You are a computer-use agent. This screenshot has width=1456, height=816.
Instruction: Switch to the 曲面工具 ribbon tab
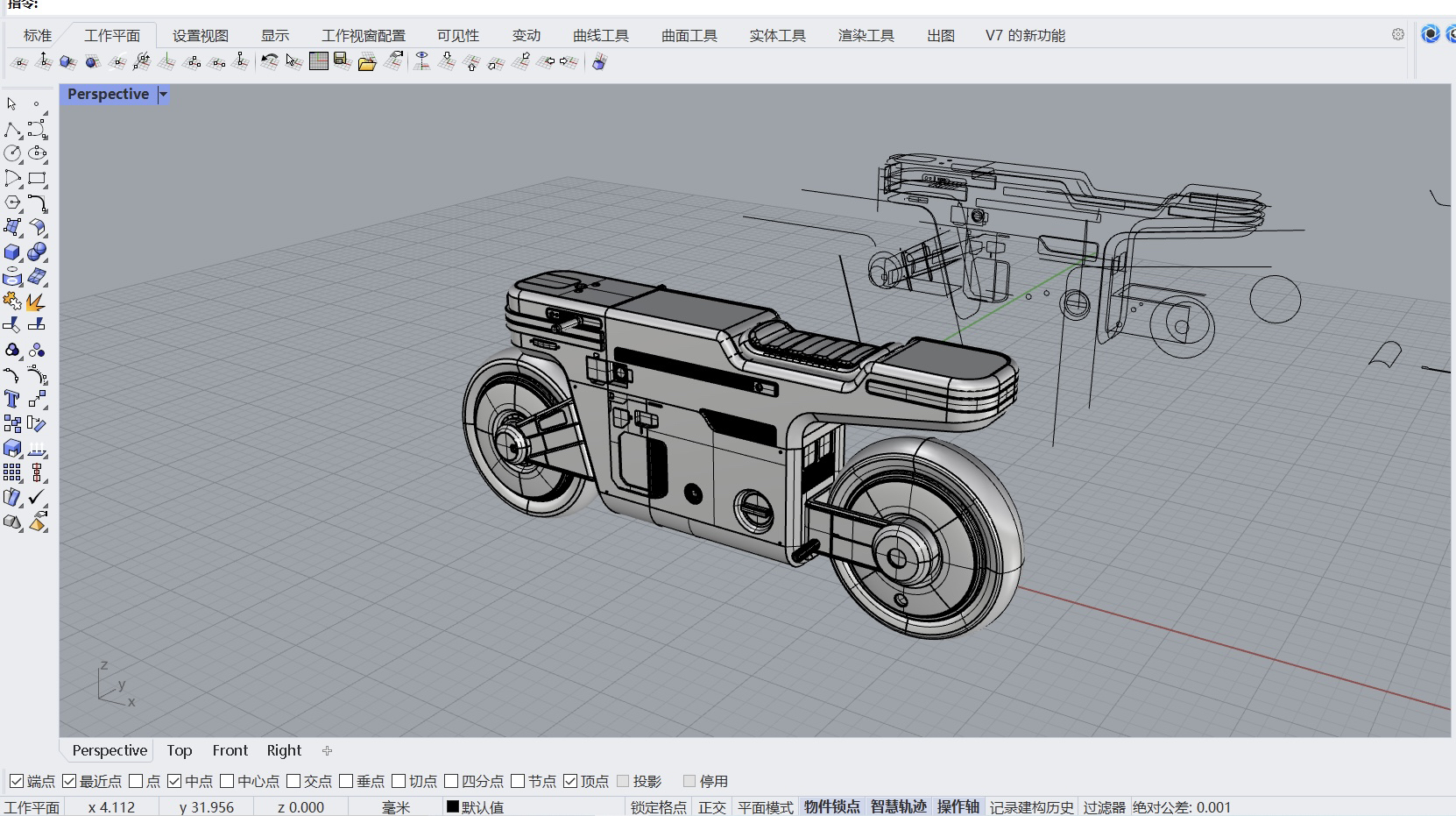689,35
